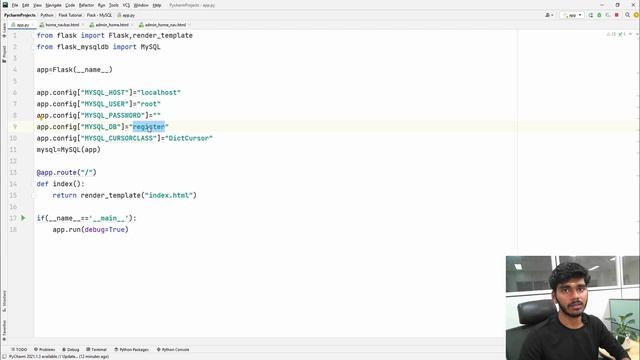The width and height of the screenshot is (640, 360).
Task: Open the Window menu
Action: click(x=141, y=5)
